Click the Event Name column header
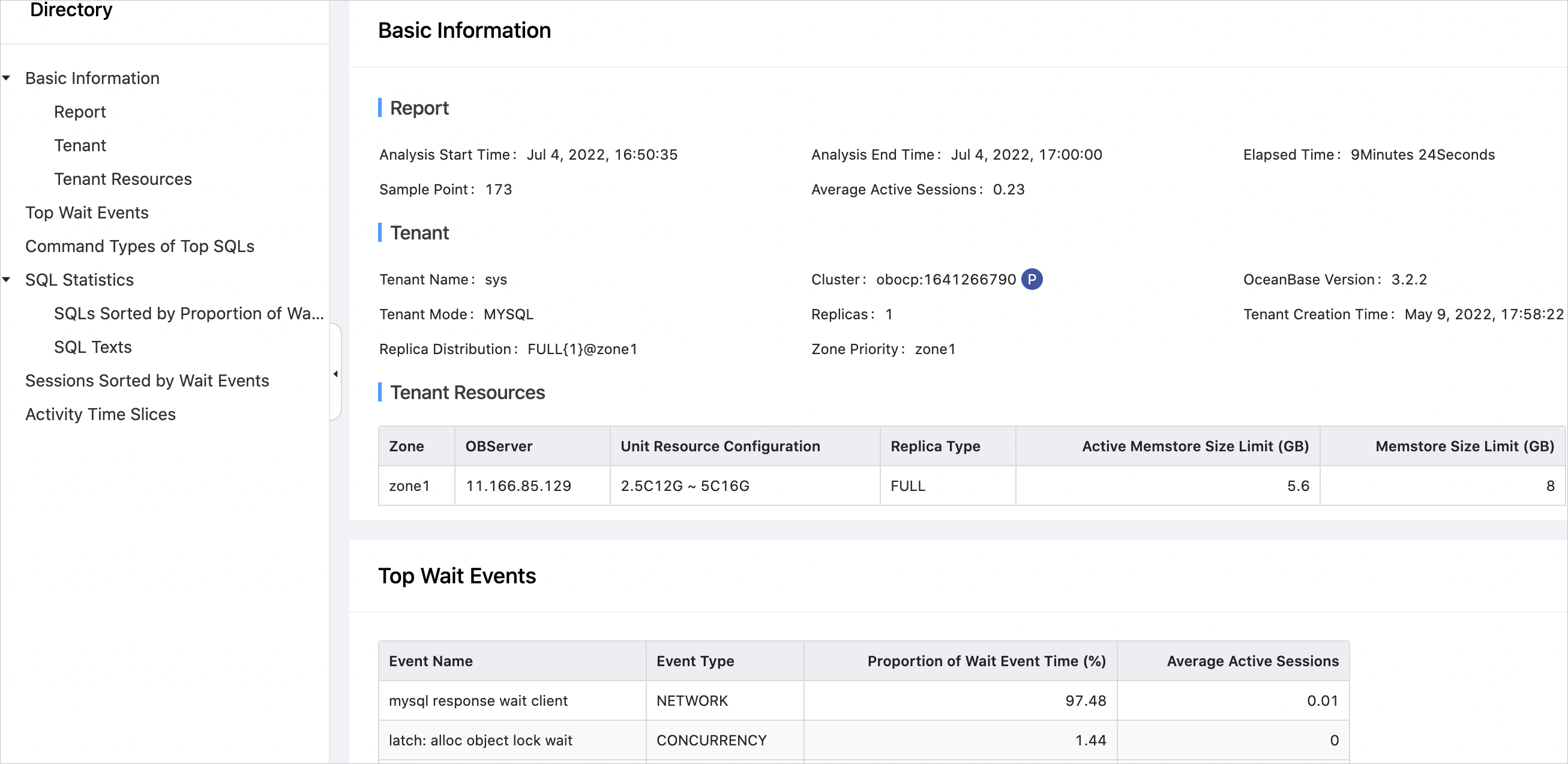 [430, 661]
